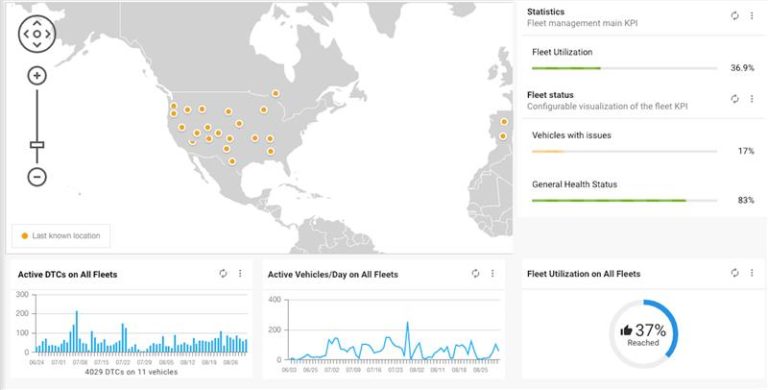Image resolution: width=768 pixels, height=390 pixels.
Task: Click the General Health Status bar
Action: coord(624,200)
